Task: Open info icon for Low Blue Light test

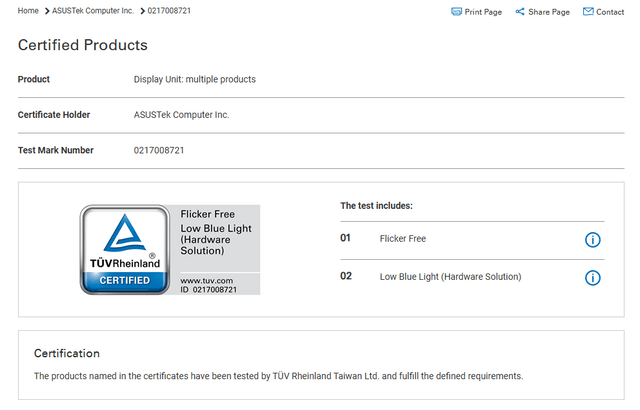Action: [593, 278]
